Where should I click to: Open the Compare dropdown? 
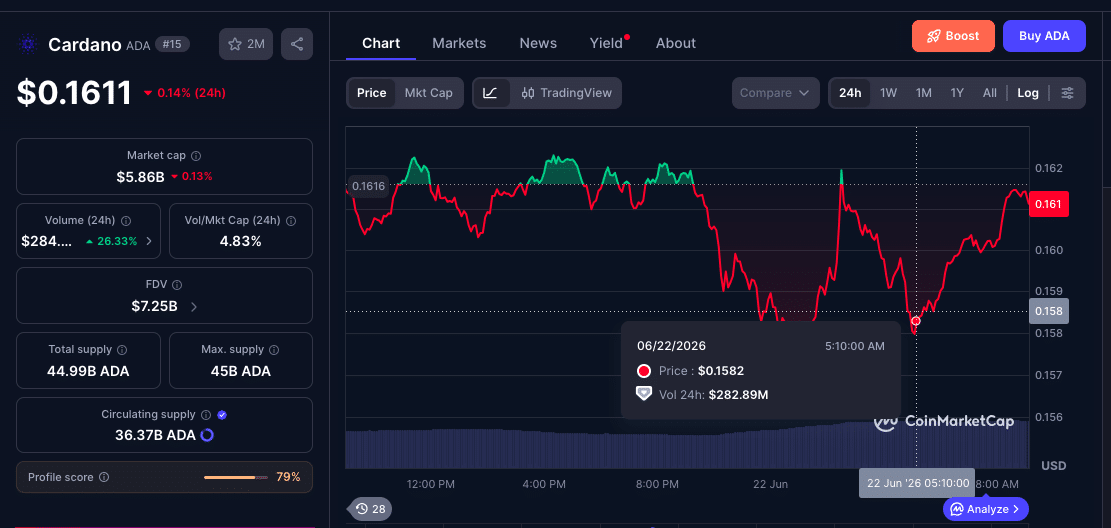(x=774, y=93)
